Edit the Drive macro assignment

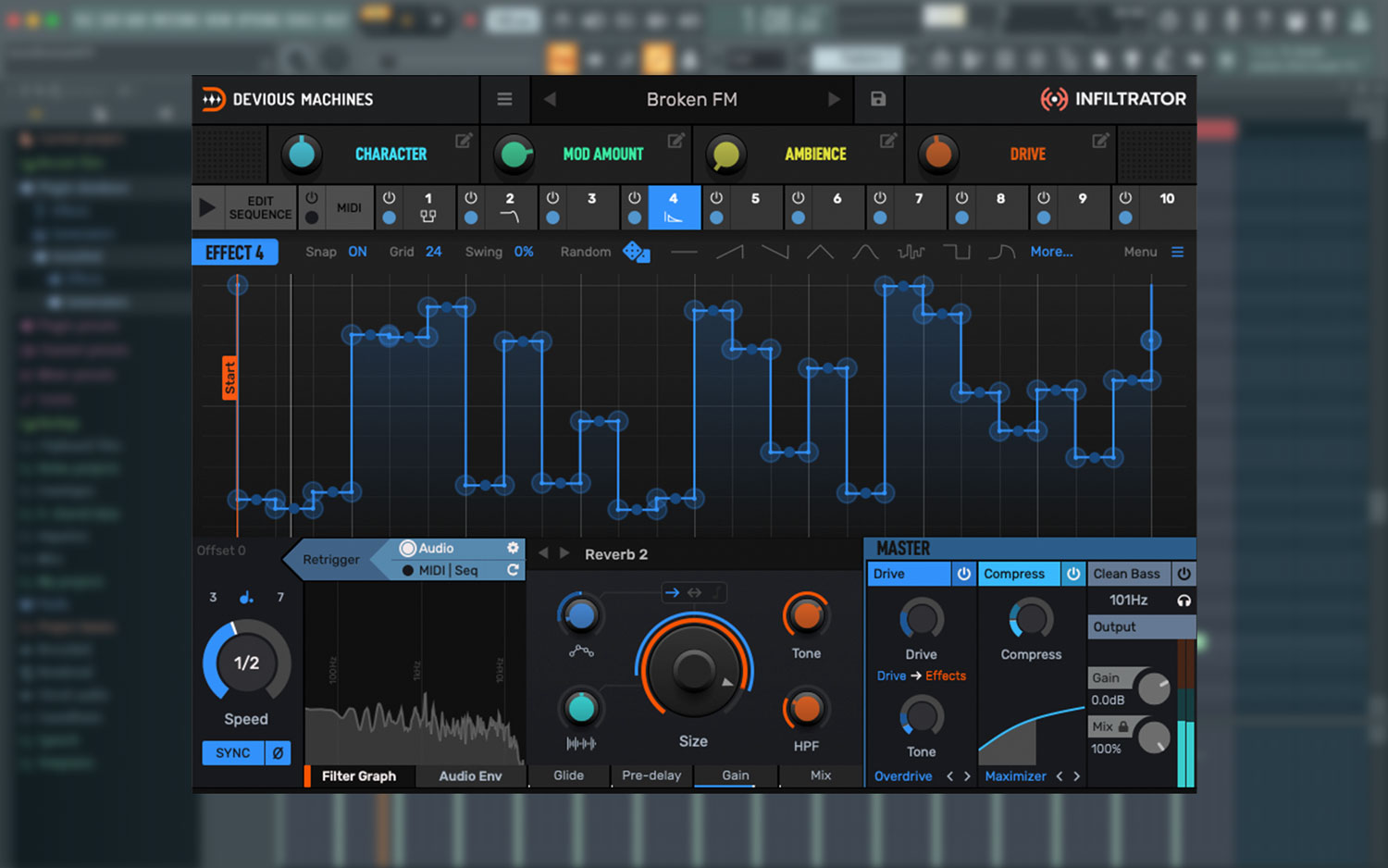pos(1100,141)
